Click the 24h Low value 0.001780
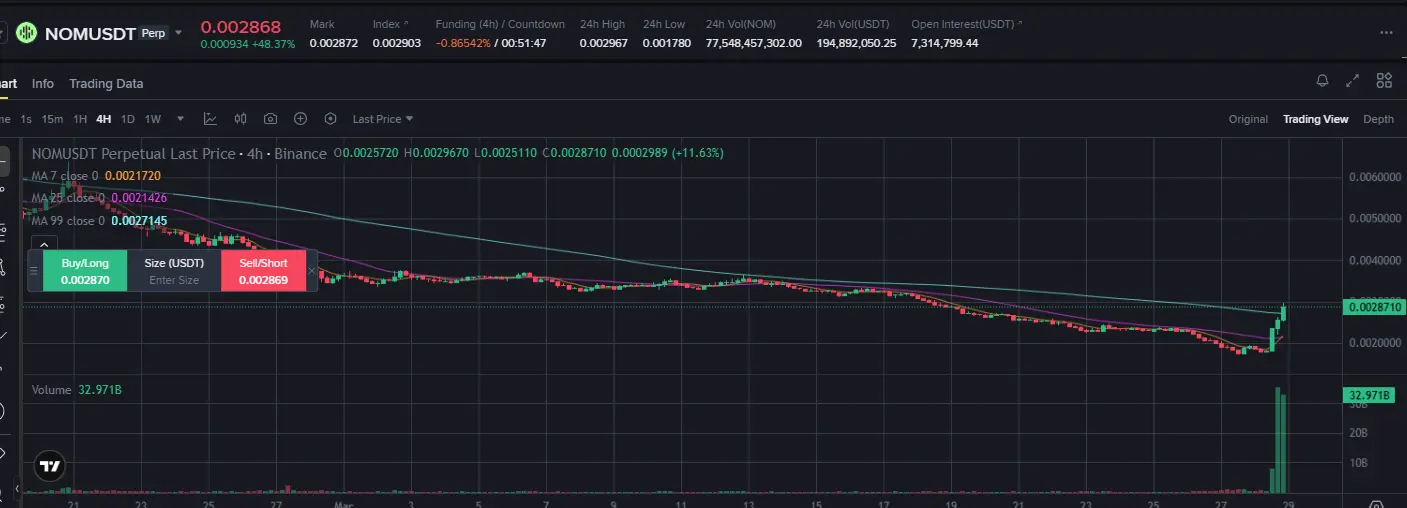1407x508 pixels. (x=667, y=43)
